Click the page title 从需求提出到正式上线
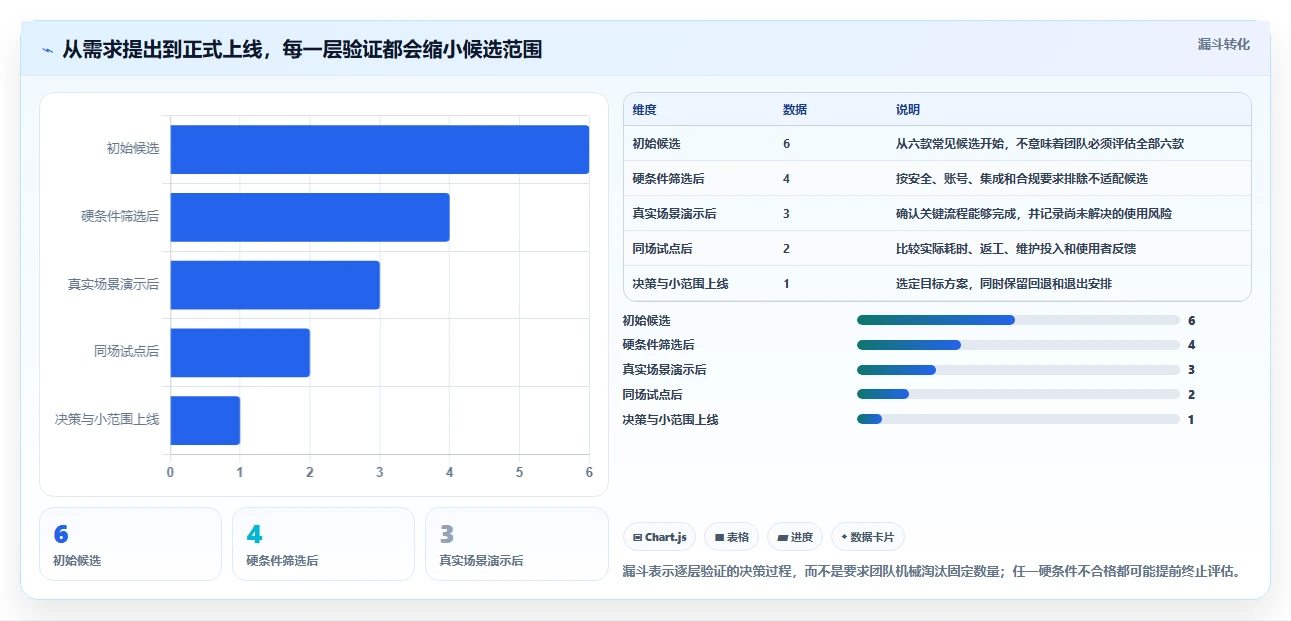 pos(302,50)
